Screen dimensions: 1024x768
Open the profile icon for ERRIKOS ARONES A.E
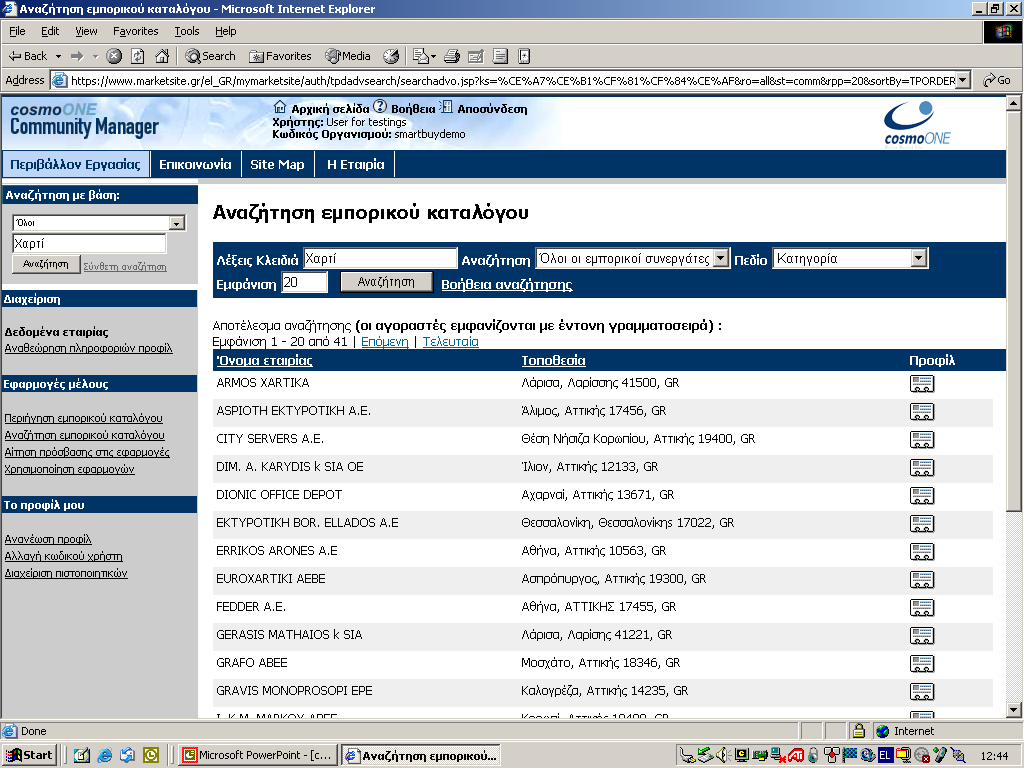pos(921,552)
